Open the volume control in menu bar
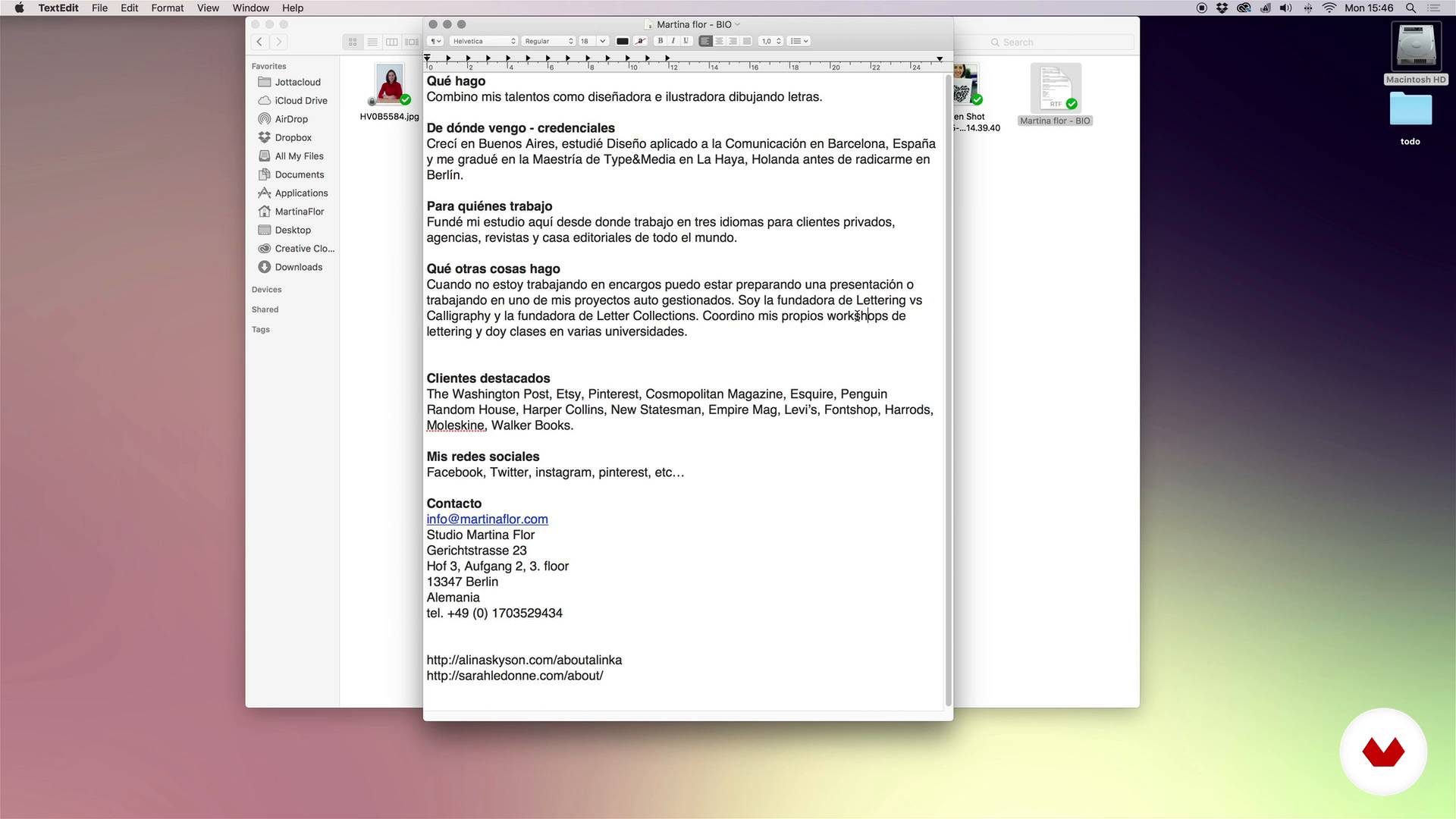This screenshot has height=819, width=1456. click(1286, 8)
